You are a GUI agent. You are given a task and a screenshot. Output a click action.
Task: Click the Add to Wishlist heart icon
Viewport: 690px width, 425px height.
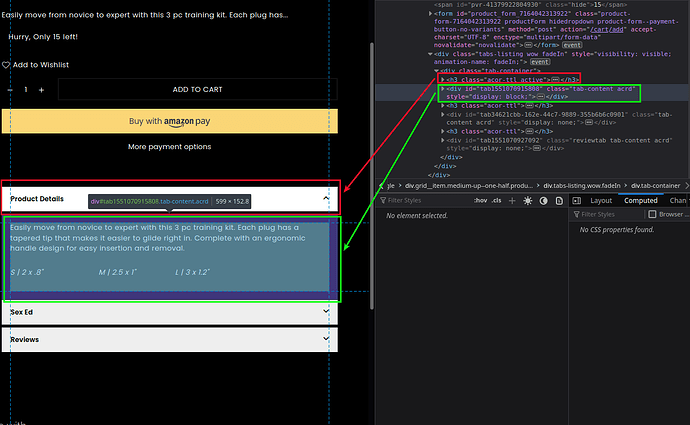(x=6, y=64)
